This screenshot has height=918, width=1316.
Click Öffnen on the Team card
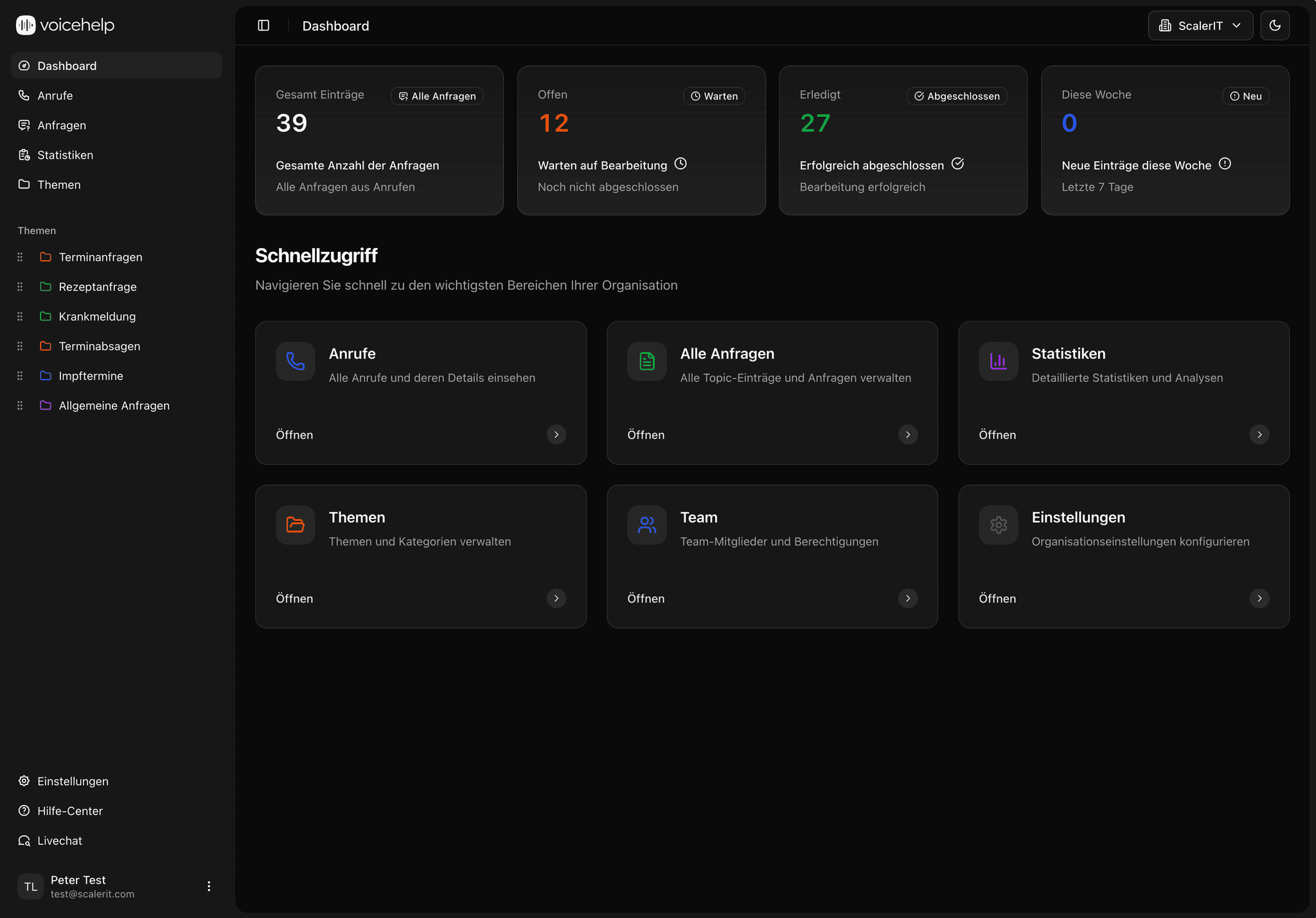(646, 599)
